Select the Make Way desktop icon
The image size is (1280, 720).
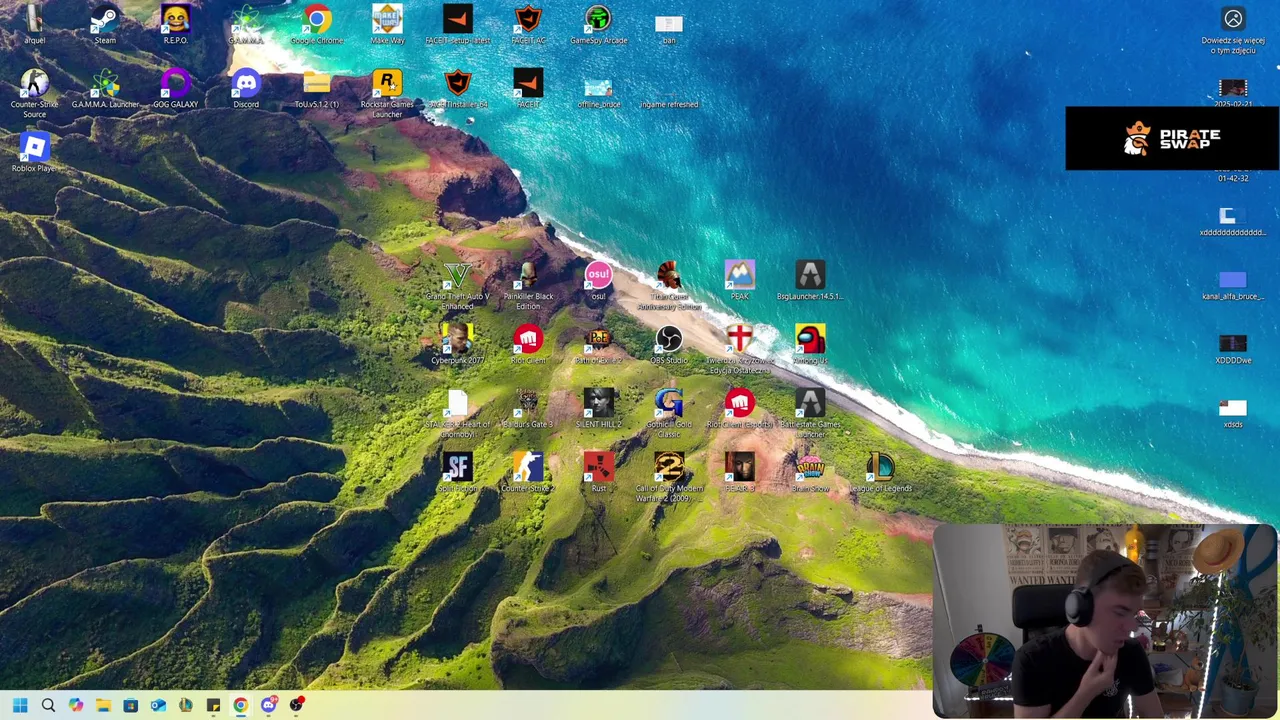[x=387, y=25]
